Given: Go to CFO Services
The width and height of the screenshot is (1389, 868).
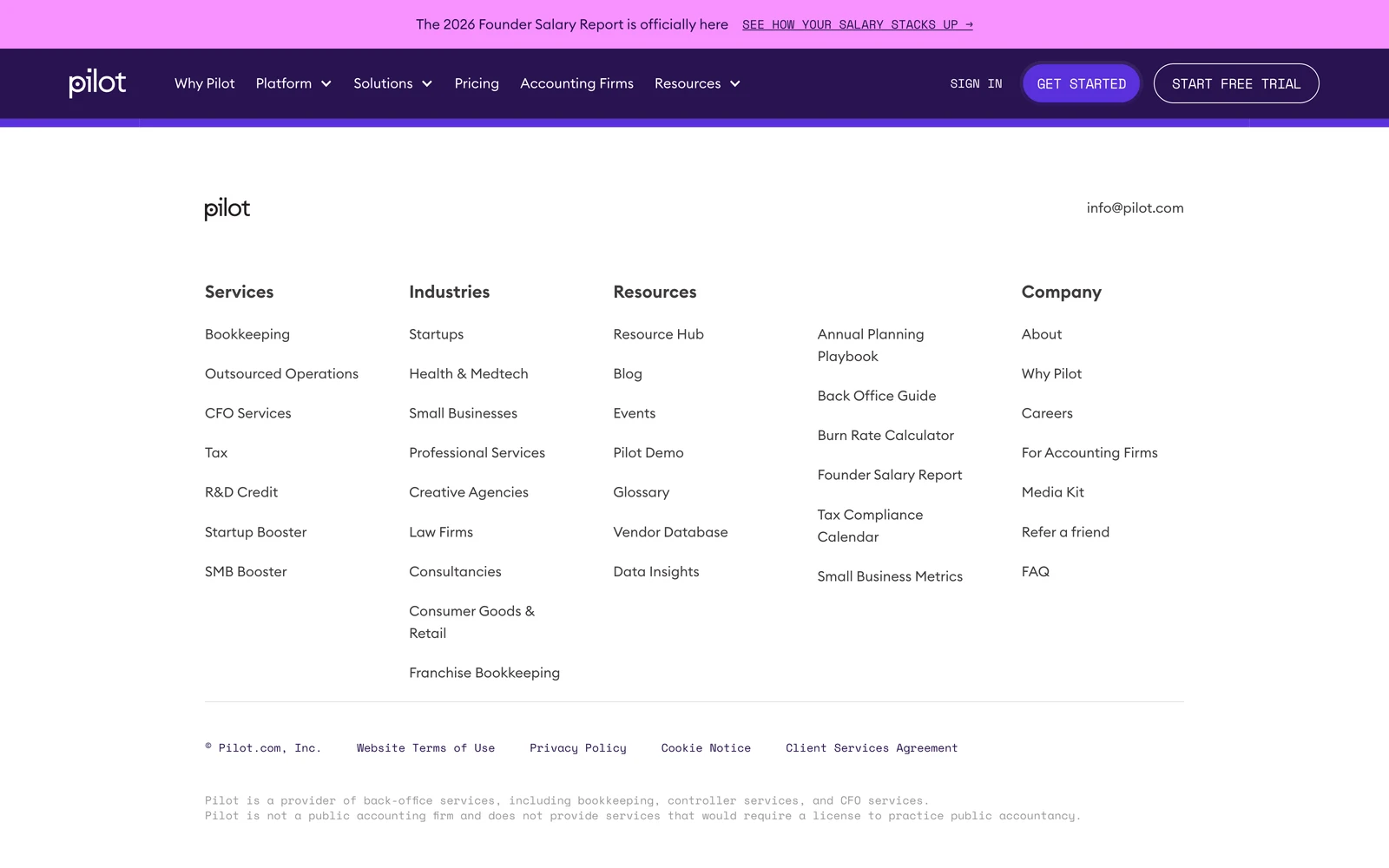Looking at the screenshot, I should tap(248, 413).
